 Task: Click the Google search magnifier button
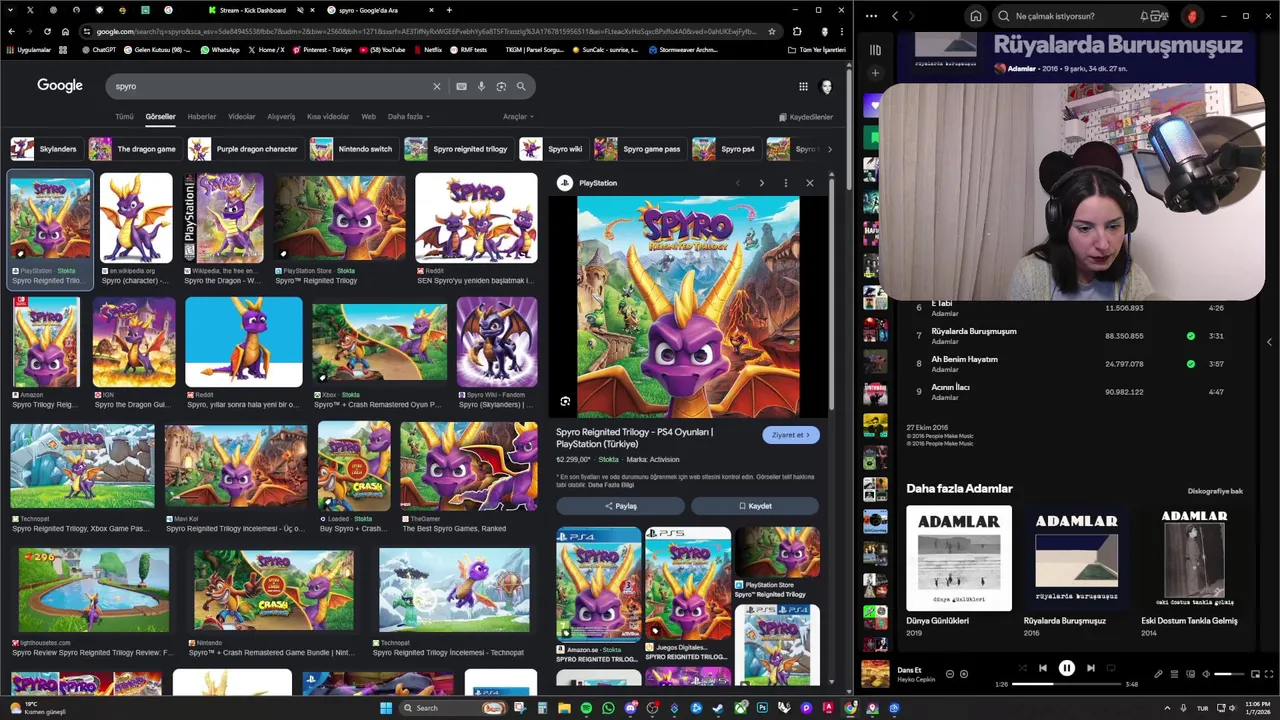coord(521,86)
